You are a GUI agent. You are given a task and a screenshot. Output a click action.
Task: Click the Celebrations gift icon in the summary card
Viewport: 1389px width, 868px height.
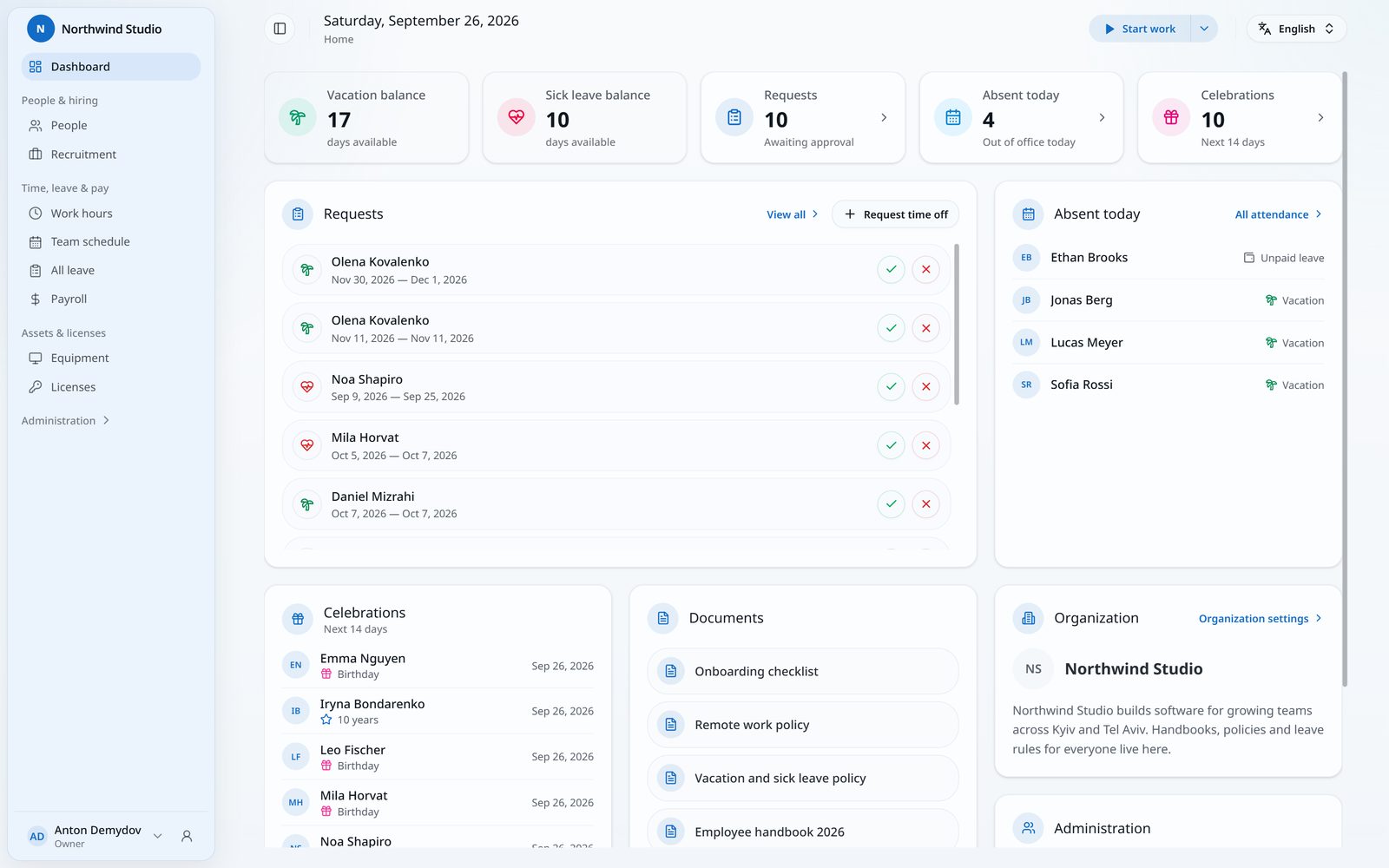pos(1171,117)
